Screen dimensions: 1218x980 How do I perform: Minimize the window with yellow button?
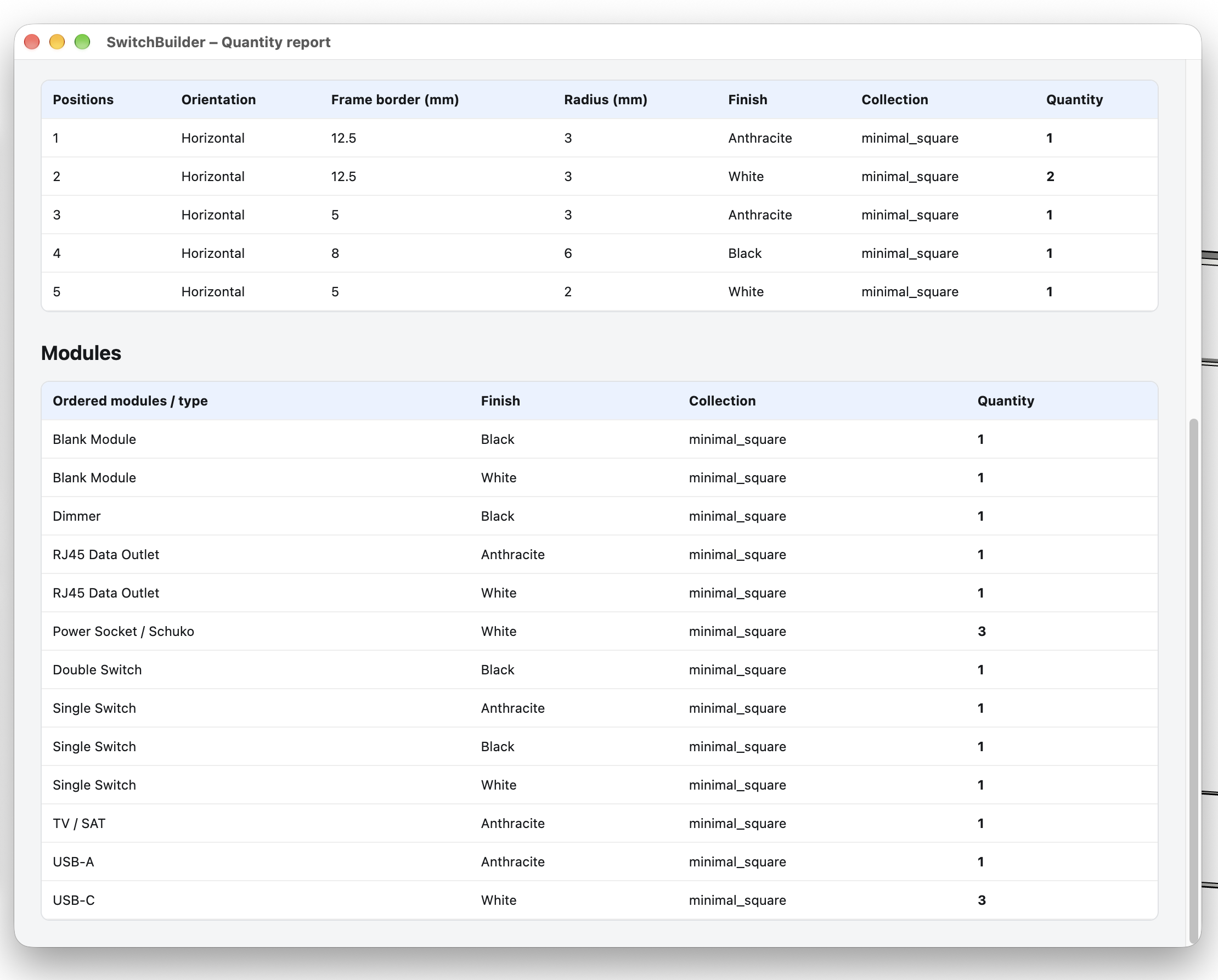point(57,42)
